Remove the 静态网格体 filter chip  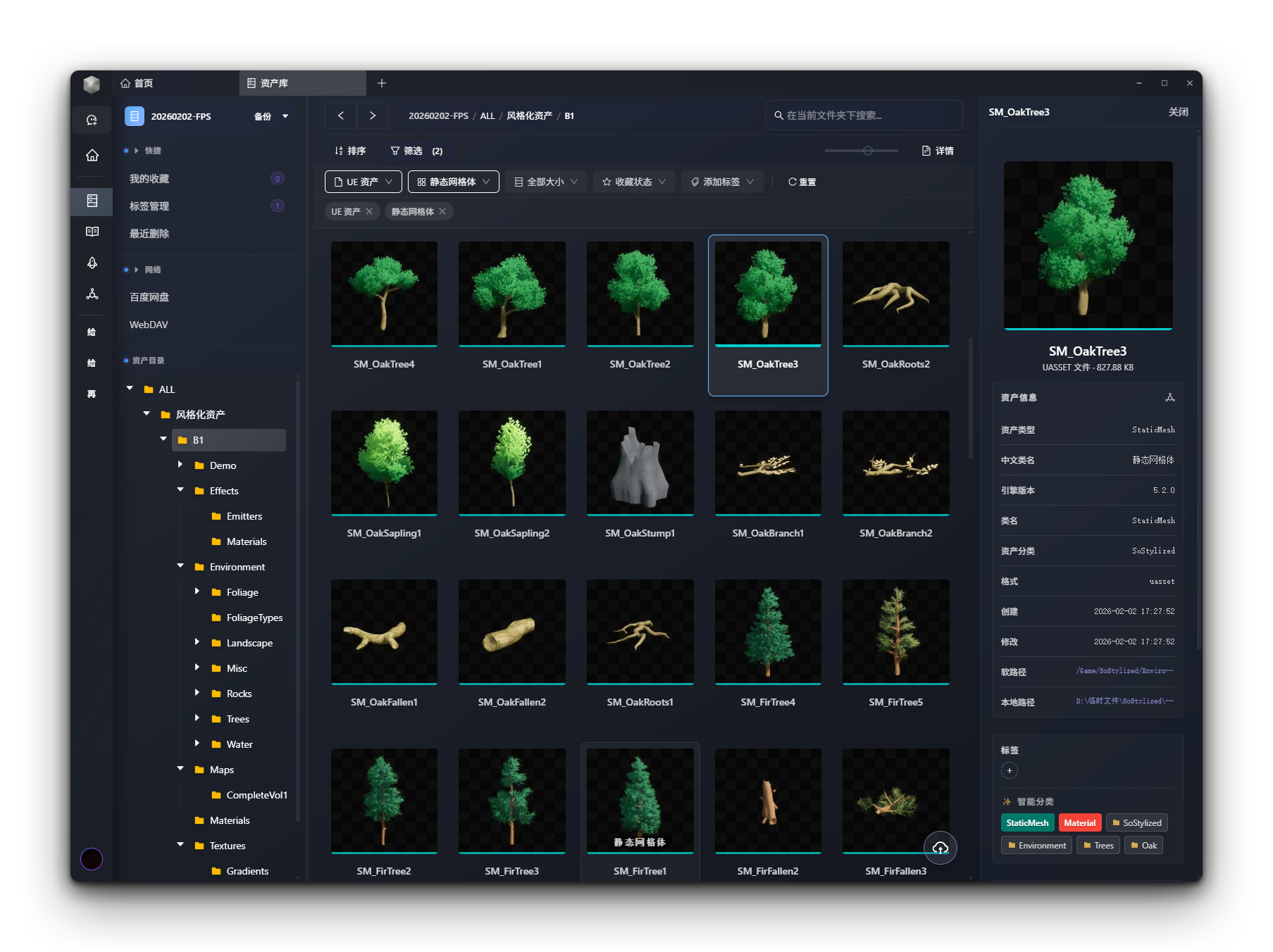[x=442, y=212]
